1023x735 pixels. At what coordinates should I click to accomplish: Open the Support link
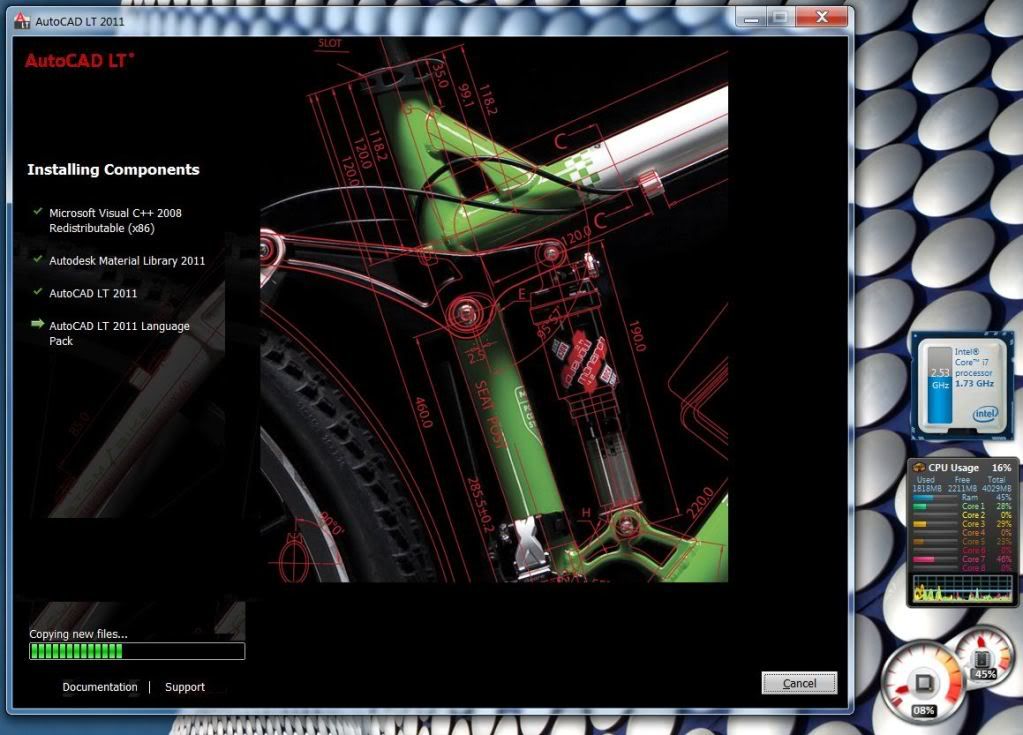(185, 687)
